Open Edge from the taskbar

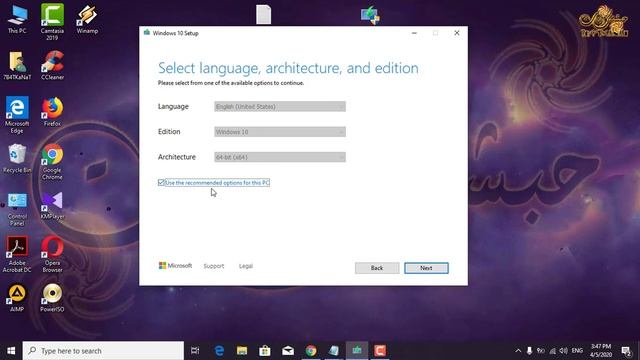pos(219,351)
